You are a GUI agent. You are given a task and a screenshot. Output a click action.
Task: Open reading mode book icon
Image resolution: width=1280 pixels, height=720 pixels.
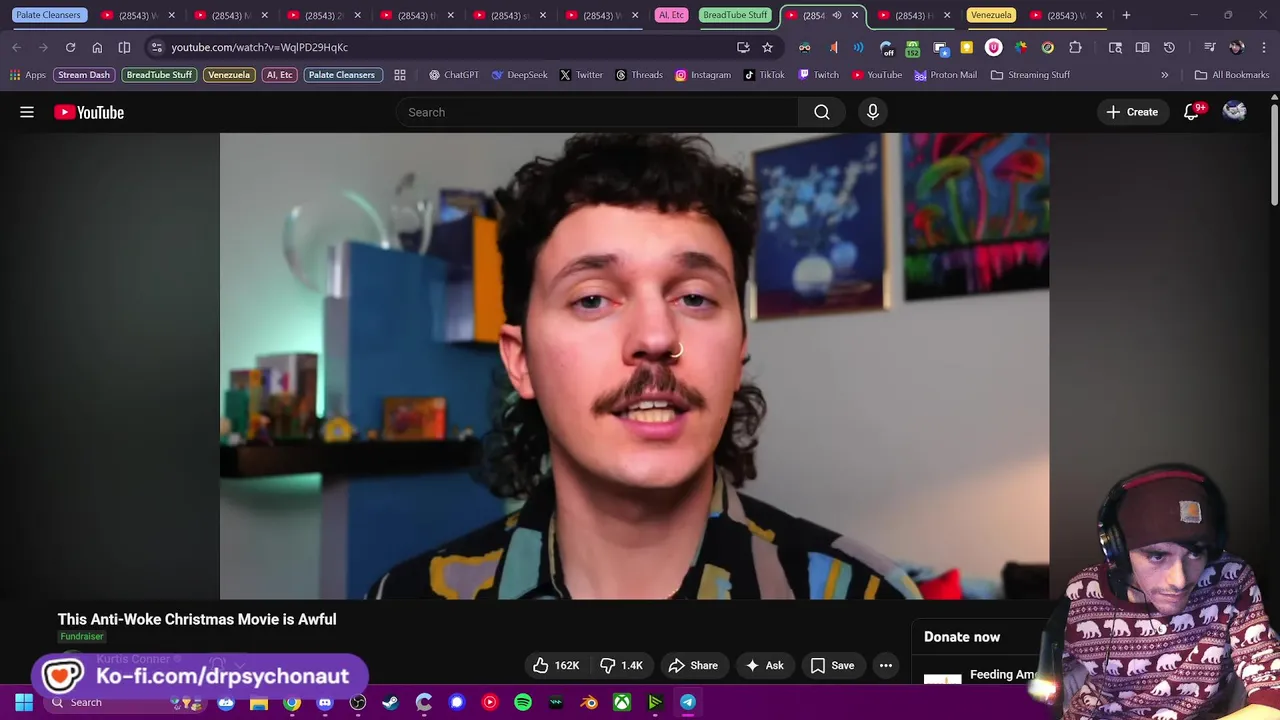coord(1142,47)
